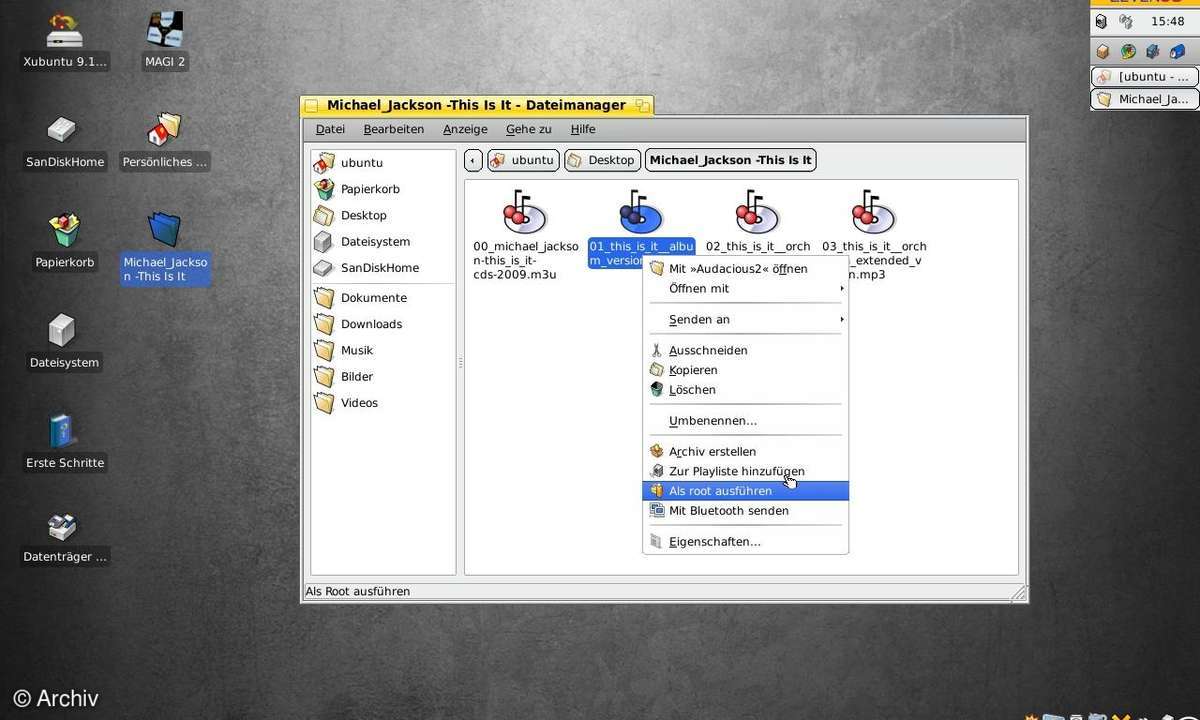
Task: Expand the Öffnen mit submenu
Action: (745, 288)
